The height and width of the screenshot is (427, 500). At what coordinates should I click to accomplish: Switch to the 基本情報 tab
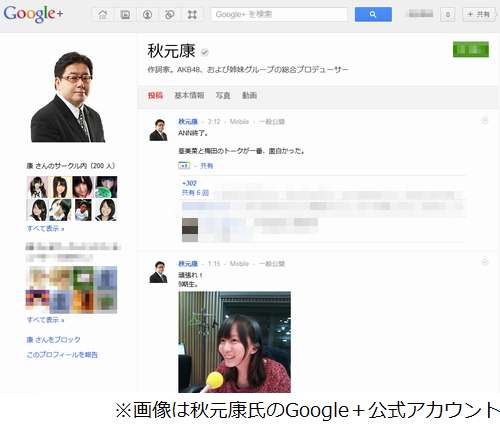189,96
